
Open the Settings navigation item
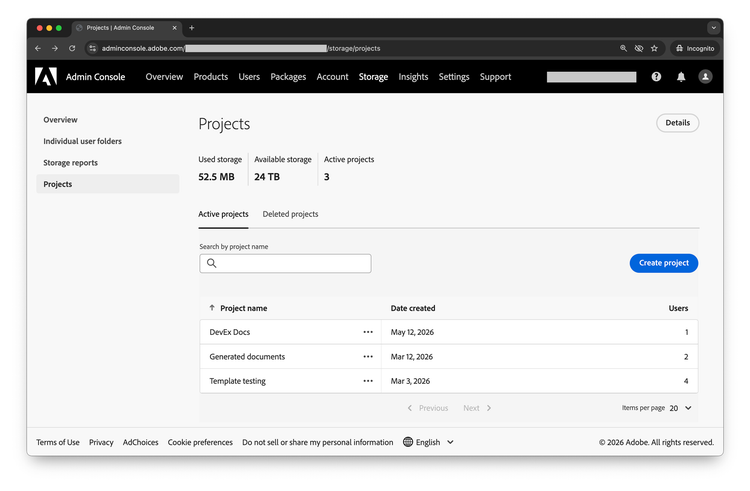[454, 76]
